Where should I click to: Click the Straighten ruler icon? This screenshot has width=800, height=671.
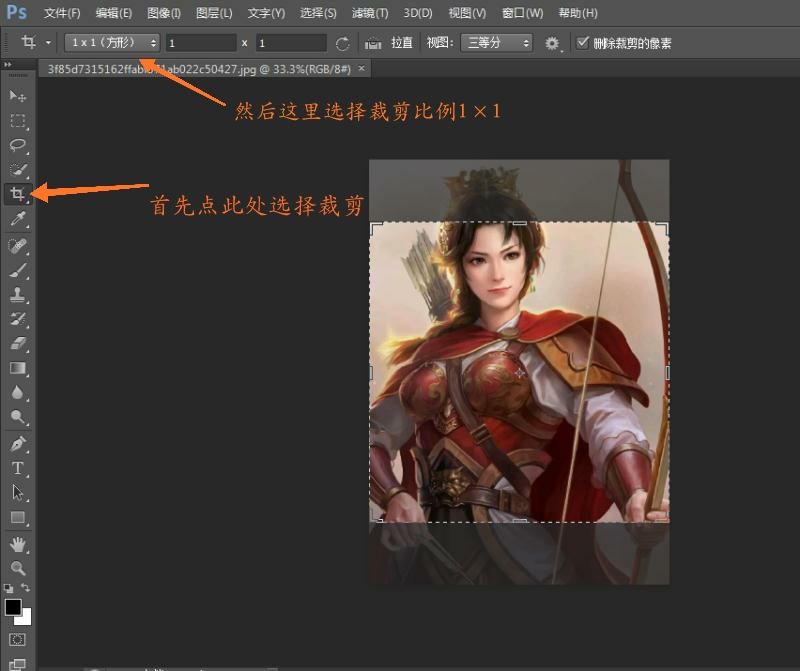point(373,44)
